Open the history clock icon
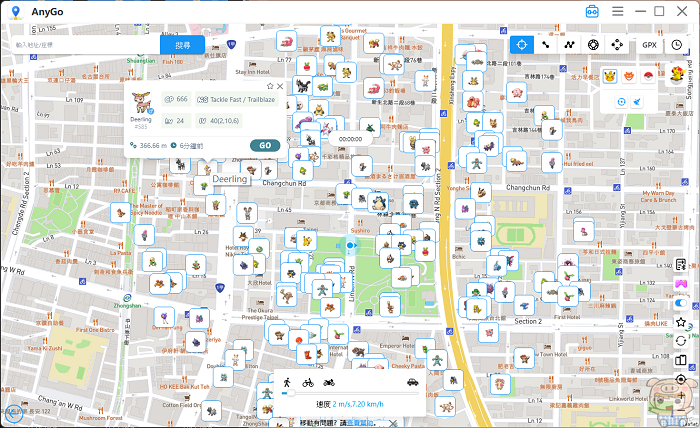 [677, 45]
